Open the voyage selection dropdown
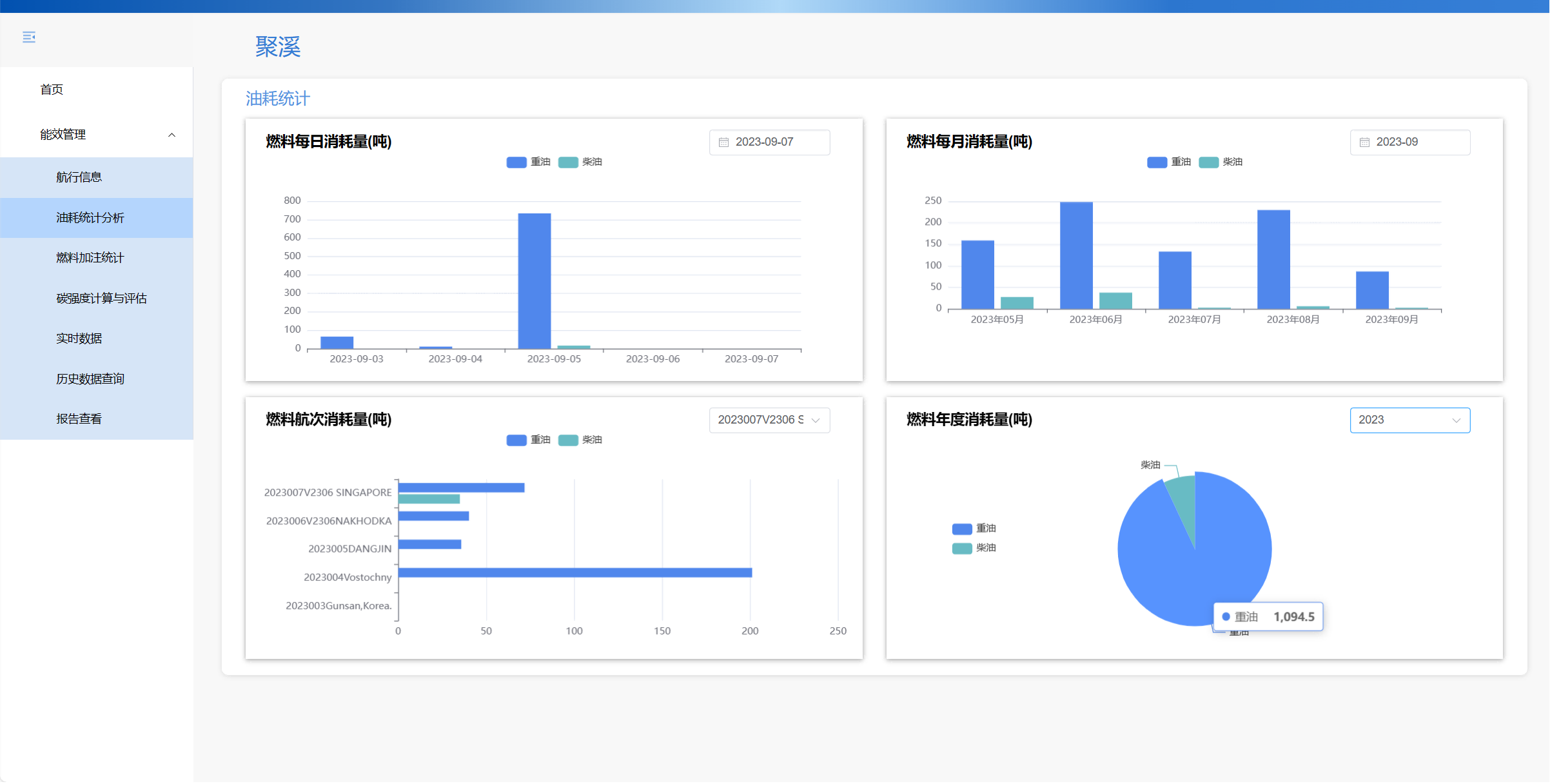Image resolution: width=1550 pixels, height=784 pixels. 769,420
